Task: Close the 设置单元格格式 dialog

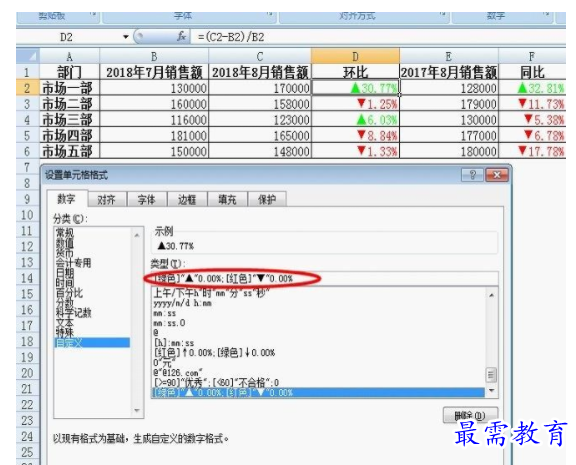Action: 497,175
